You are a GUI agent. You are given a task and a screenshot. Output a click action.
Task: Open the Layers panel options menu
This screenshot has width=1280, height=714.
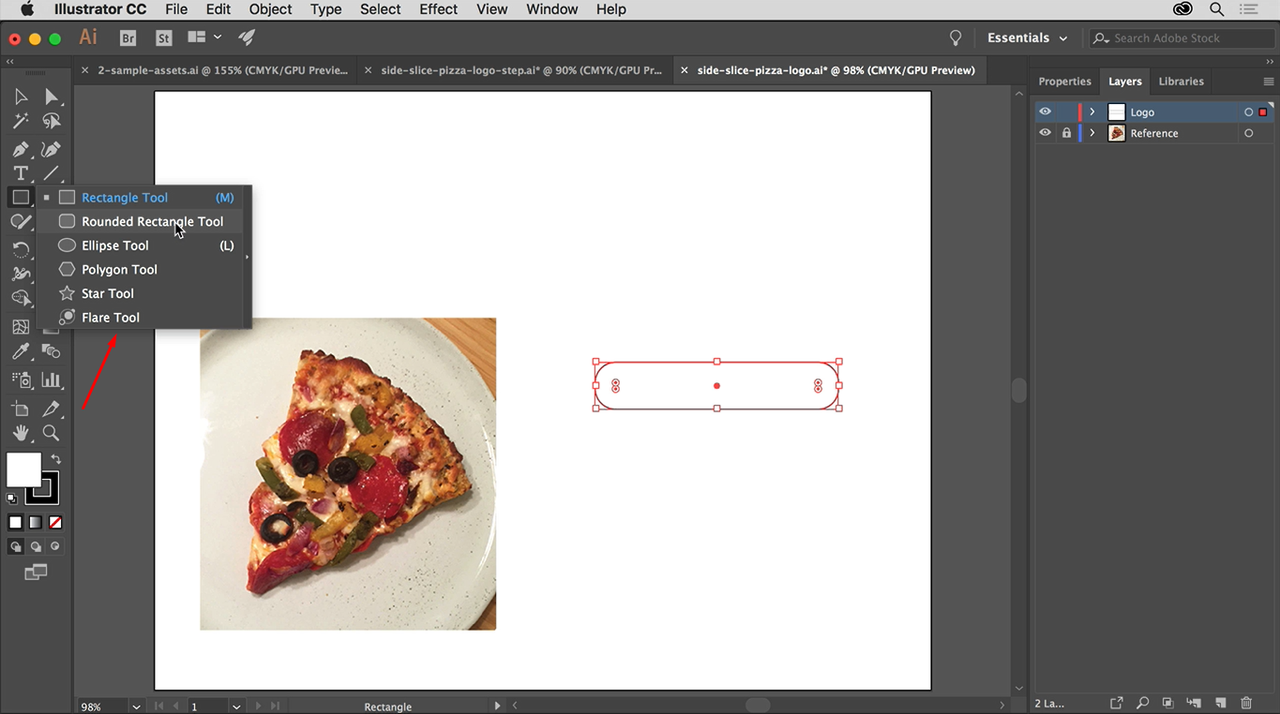(1269, 81)
